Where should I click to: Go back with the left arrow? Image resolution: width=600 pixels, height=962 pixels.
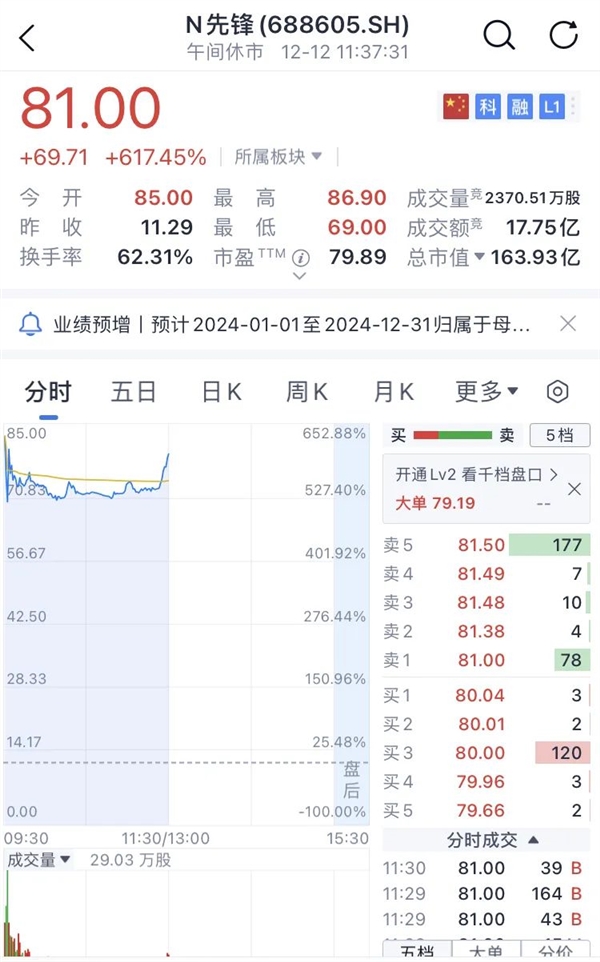[26, 36]
